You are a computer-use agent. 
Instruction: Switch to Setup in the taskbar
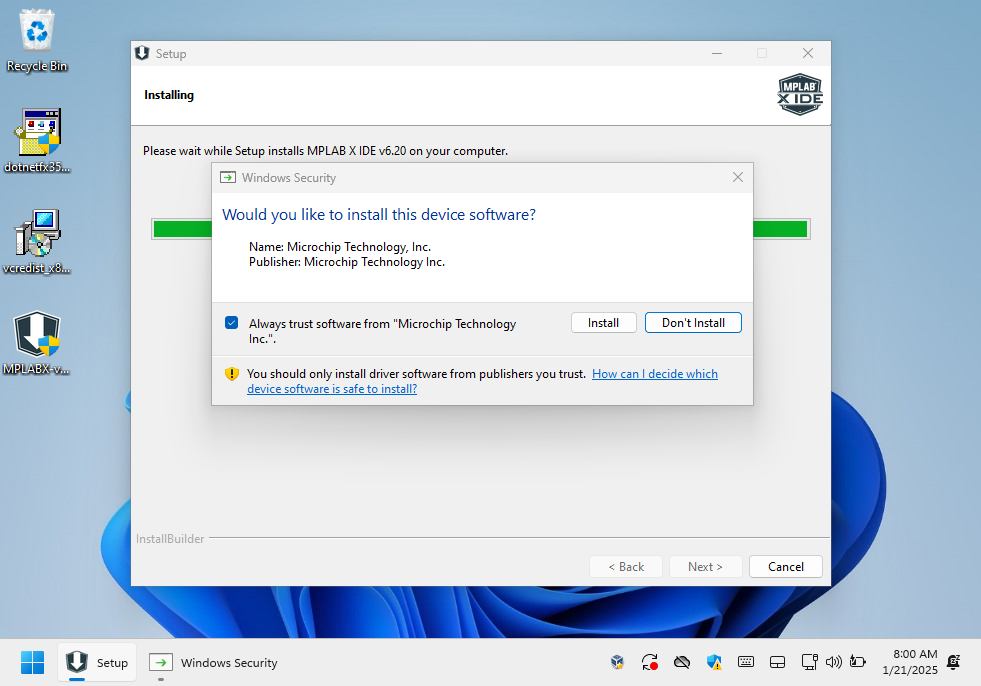(x=97, y=662)
